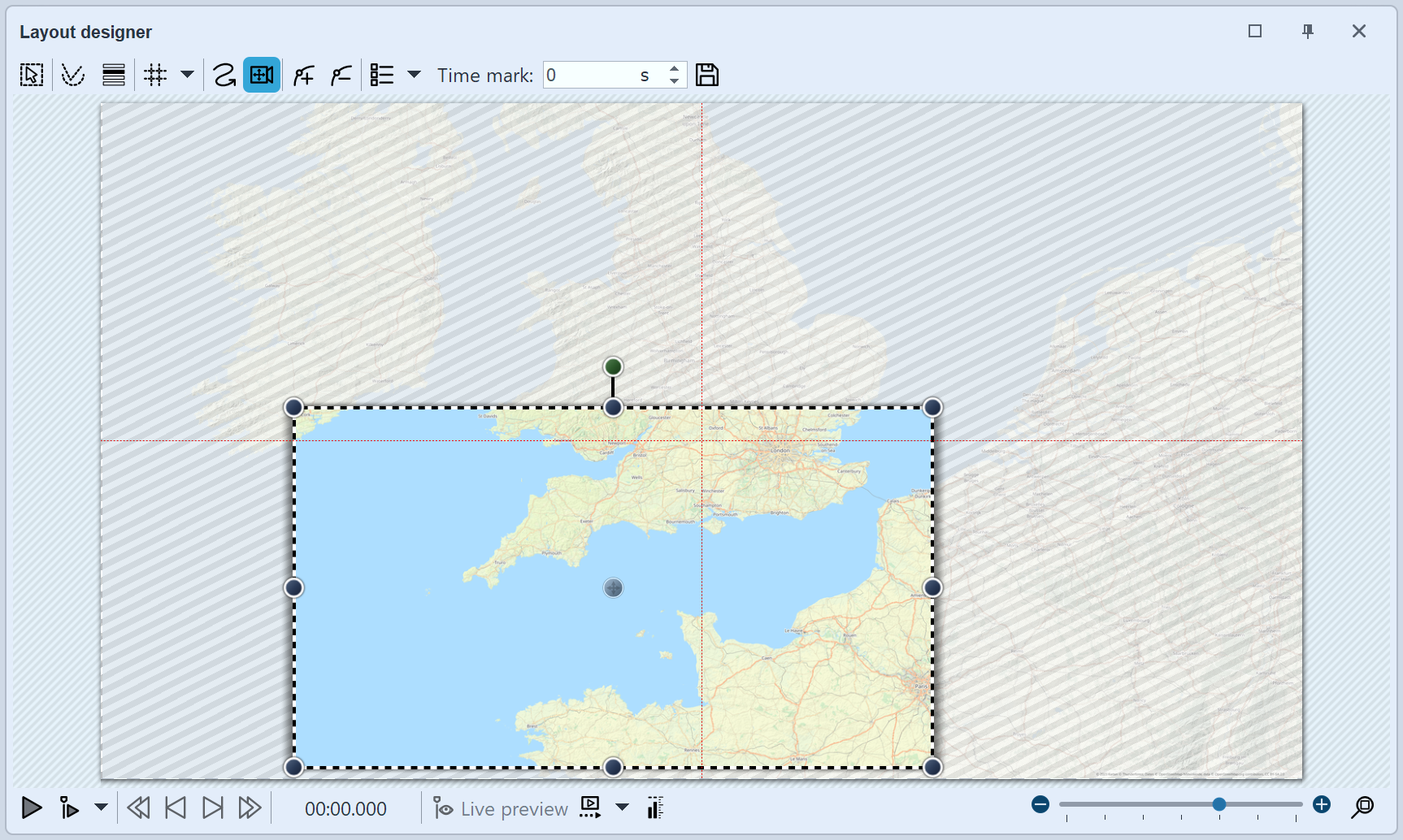Open the grid options dropdown
Image resolution: width=1403 pixels, height=840 pixels.
[x=188, y=74]
